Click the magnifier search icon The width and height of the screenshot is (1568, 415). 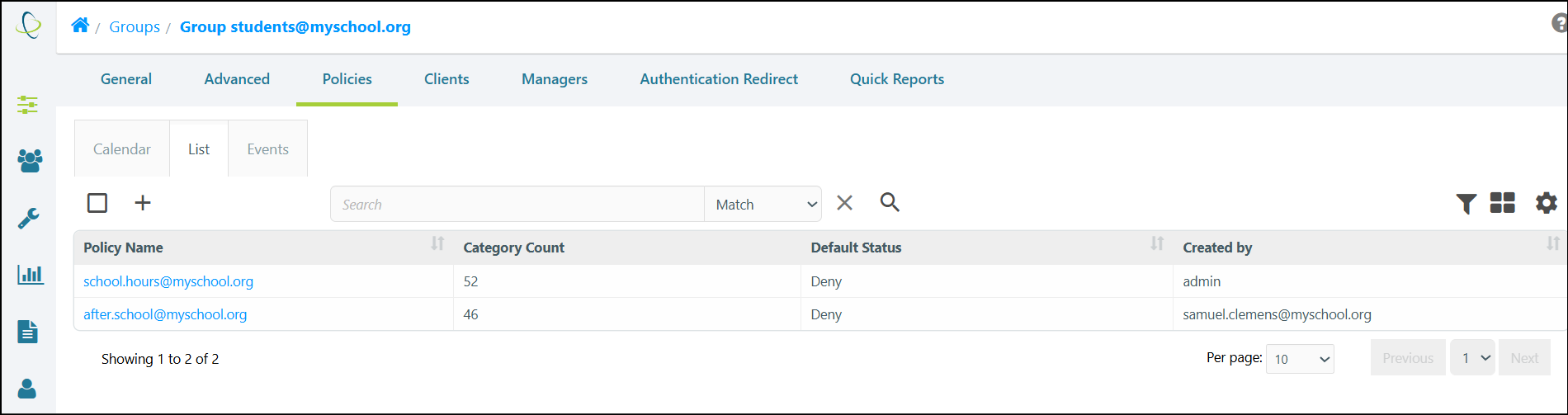tap(890, 202)
